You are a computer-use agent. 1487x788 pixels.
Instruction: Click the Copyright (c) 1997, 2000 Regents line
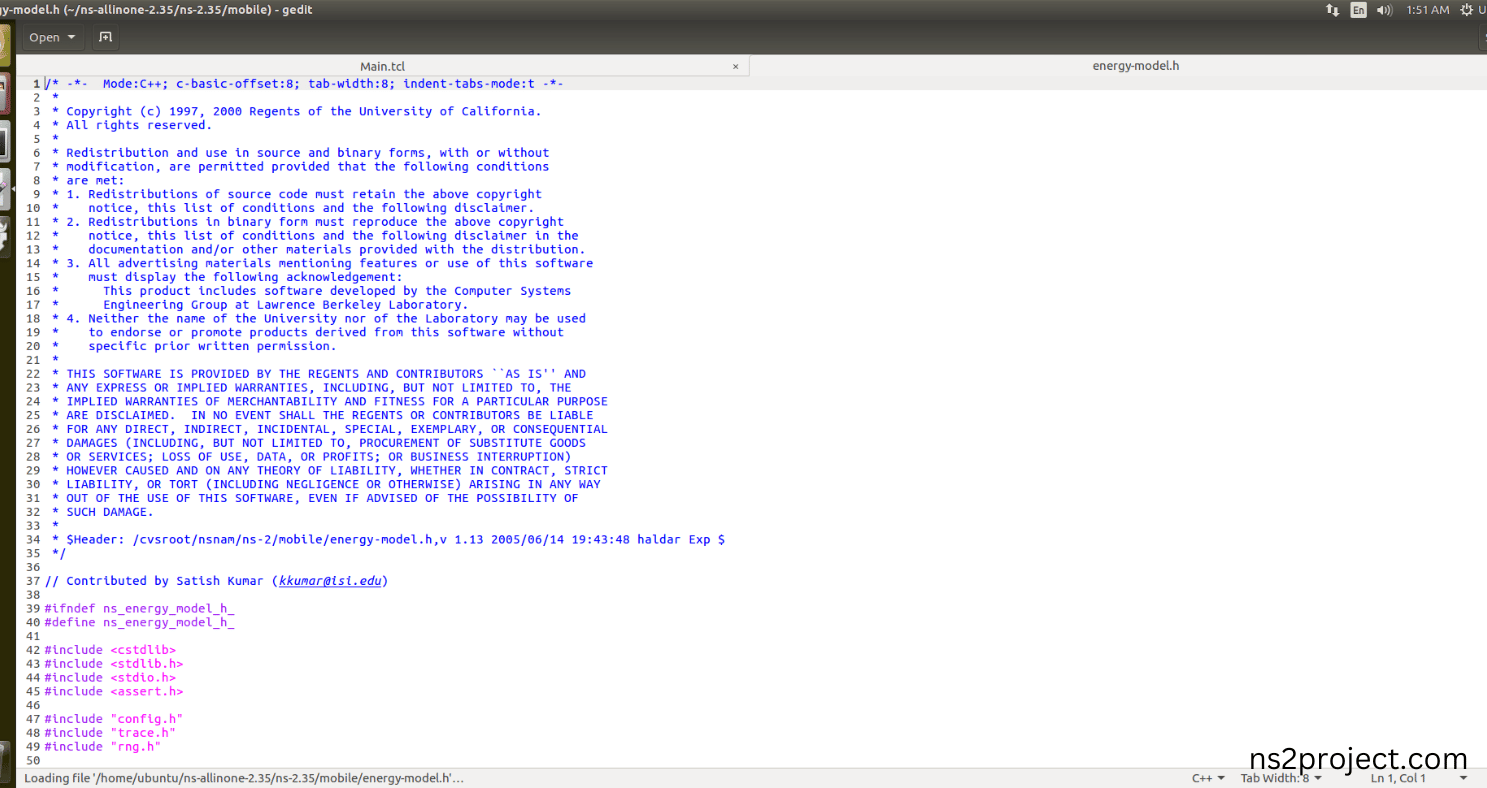(297, 112)
